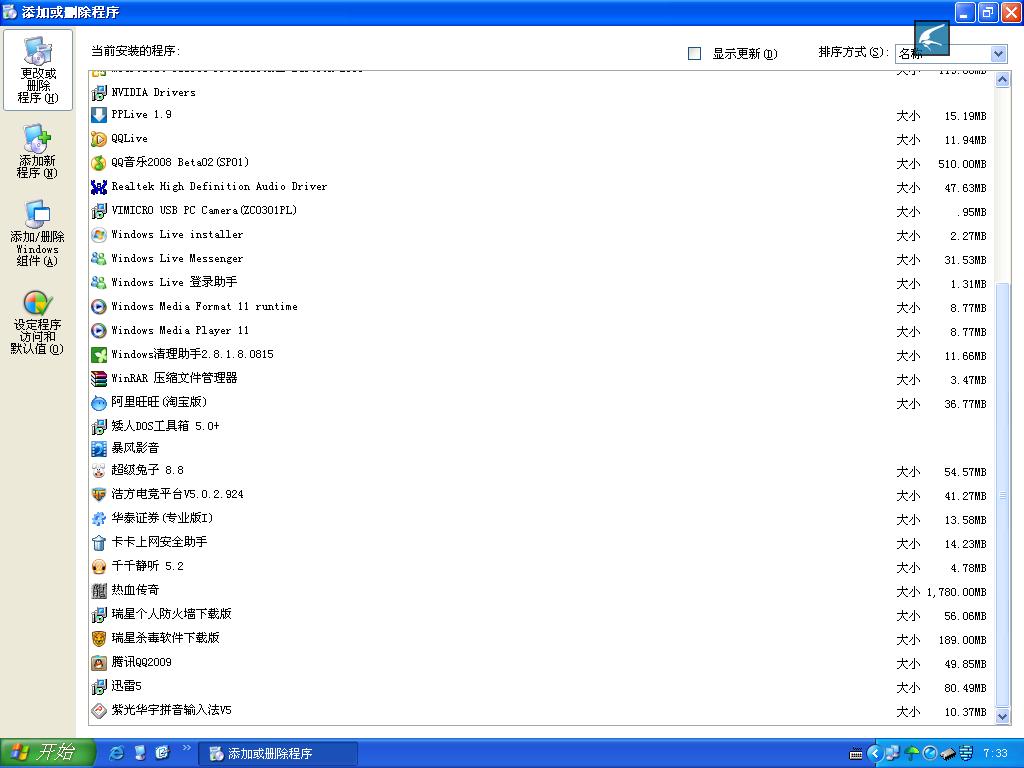The image size is (1024, 768).
Task: Select the 'Windows Live Messenger' program name
Action: 177,259
